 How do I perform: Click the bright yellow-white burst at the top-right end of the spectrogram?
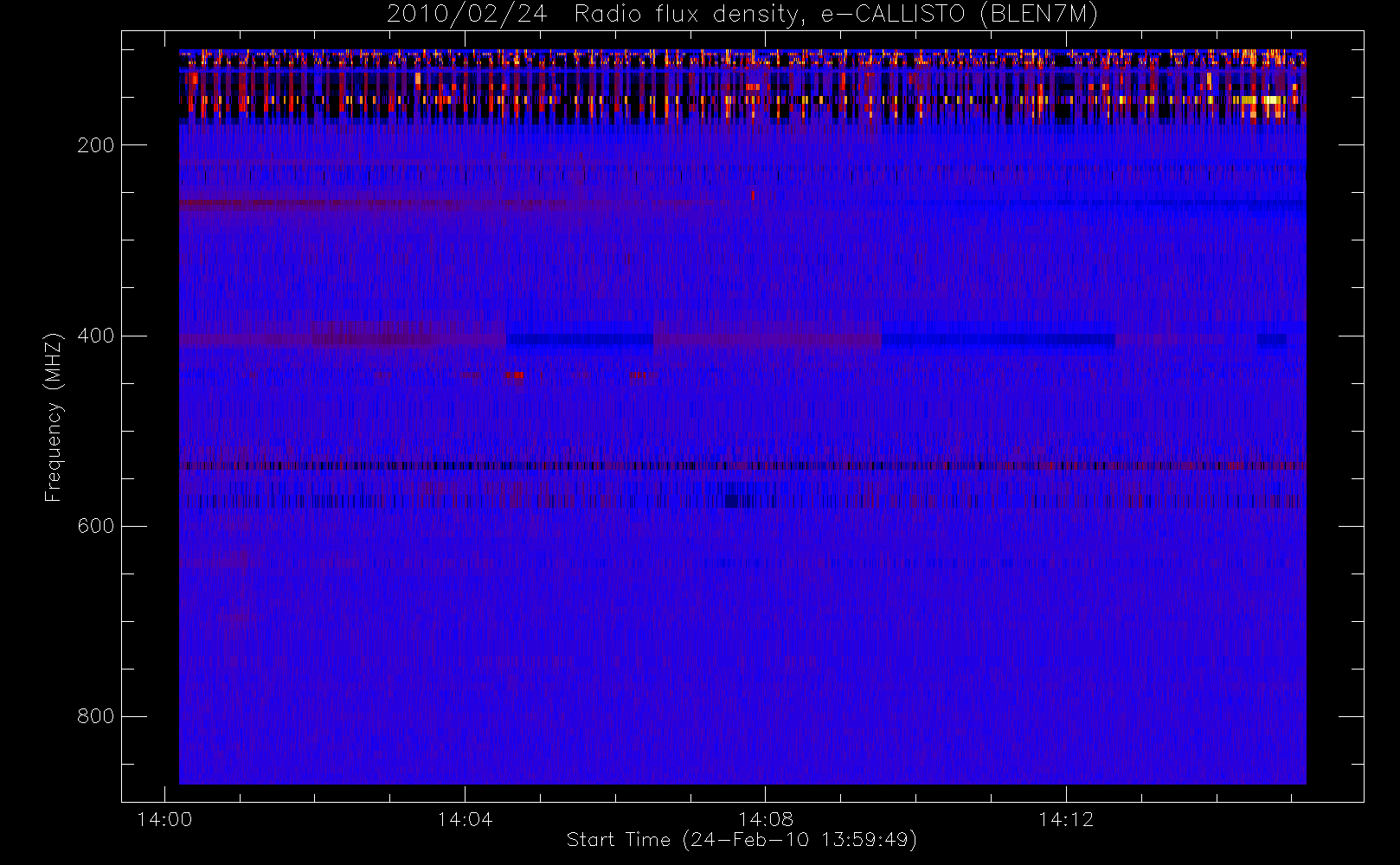1270,101
